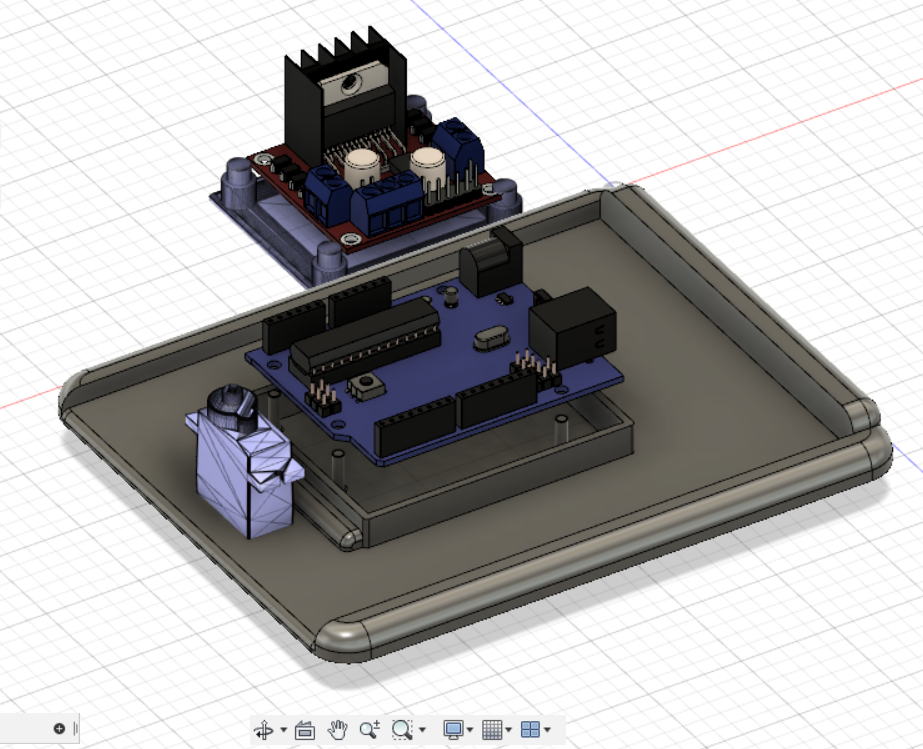923x749 pixels.
Task: Activate the Look At tool
Action: 305,730
